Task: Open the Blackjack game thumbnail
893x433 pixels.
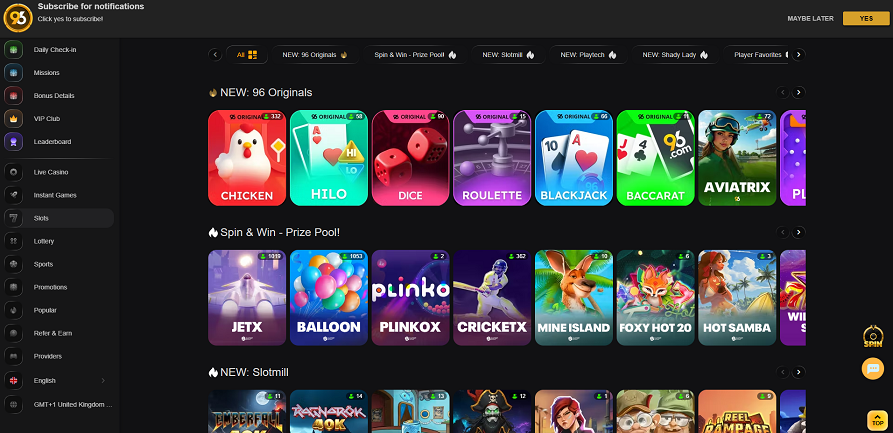Action: click(574, 158)
